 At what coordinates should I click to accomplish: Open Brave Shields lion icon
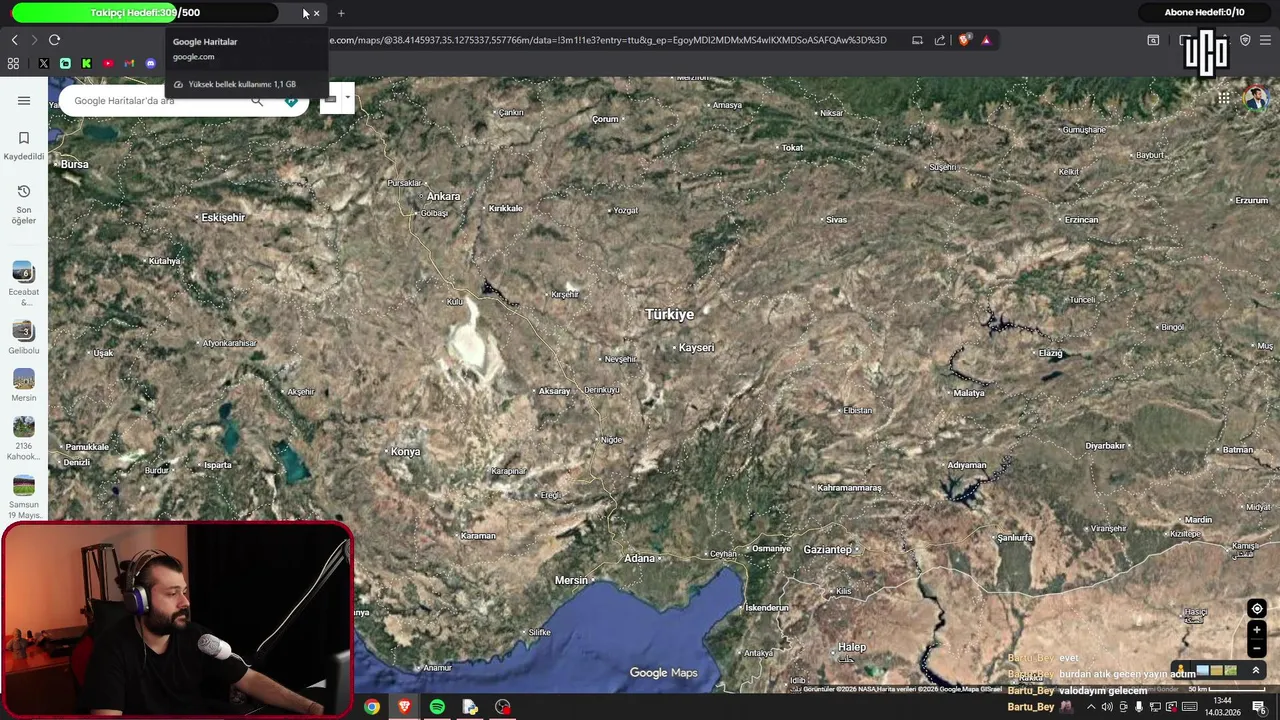pos(964,40)
